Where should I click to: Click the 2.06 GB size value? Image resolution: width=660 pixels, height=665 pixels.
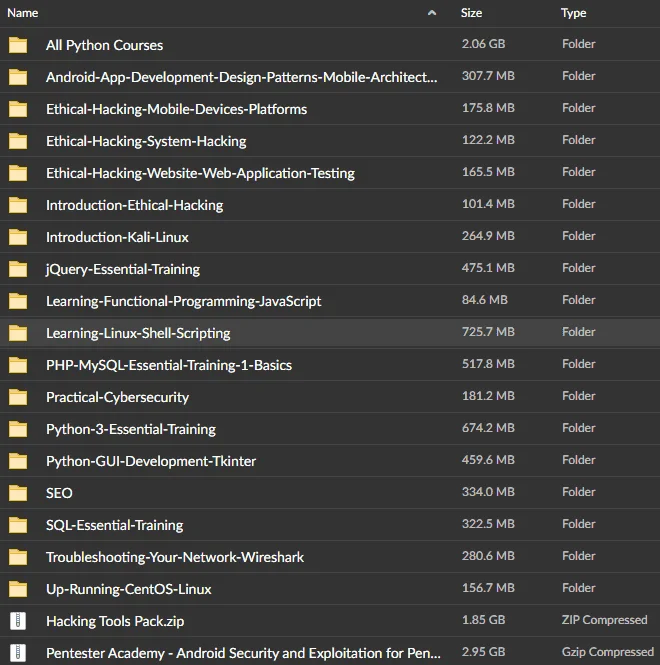tap(484, 44)
